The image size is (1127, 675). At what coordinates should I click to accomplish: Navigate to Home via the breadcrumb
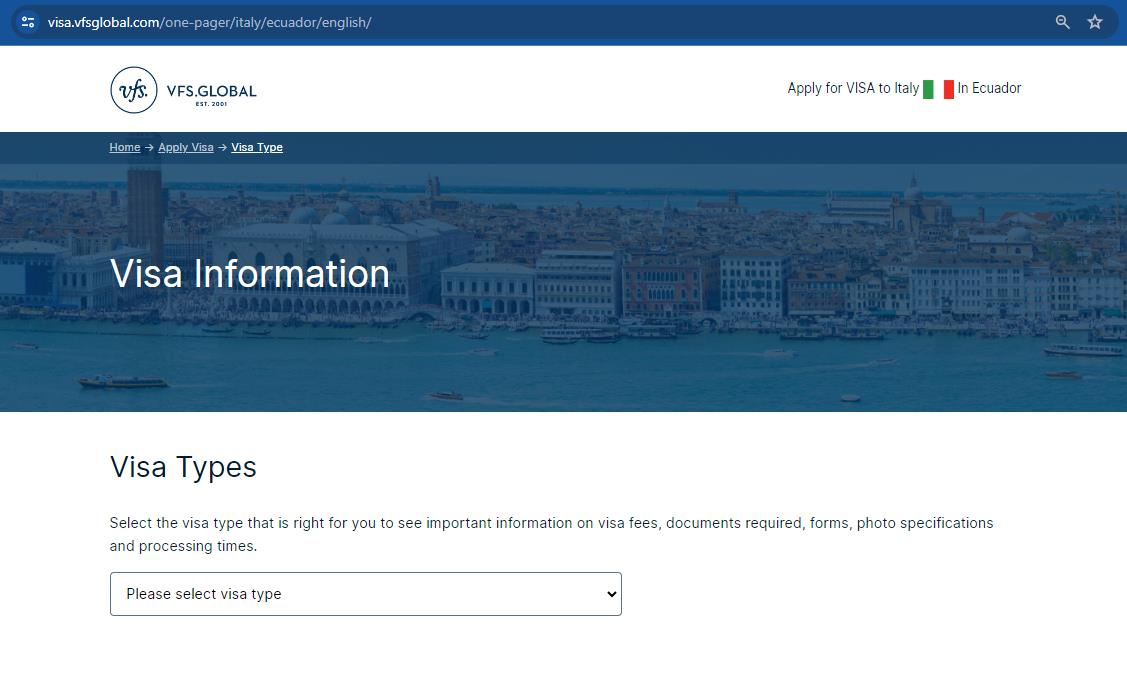(x=124, y=147)
